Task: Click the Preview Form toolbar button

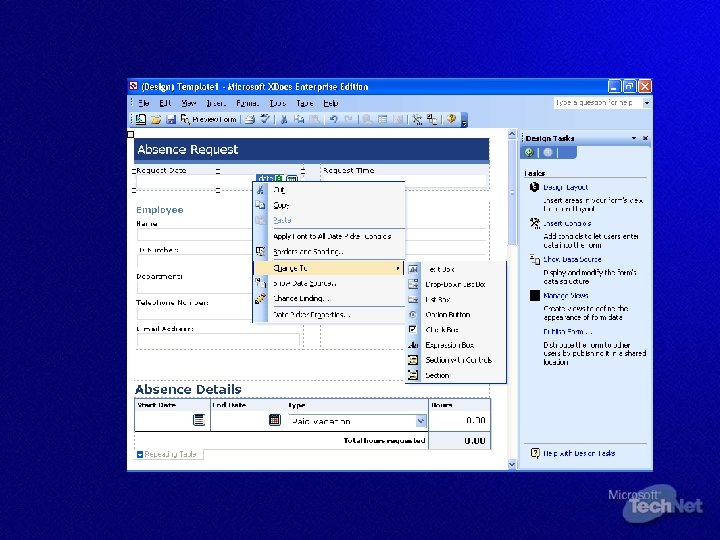Action: [208, 119]
